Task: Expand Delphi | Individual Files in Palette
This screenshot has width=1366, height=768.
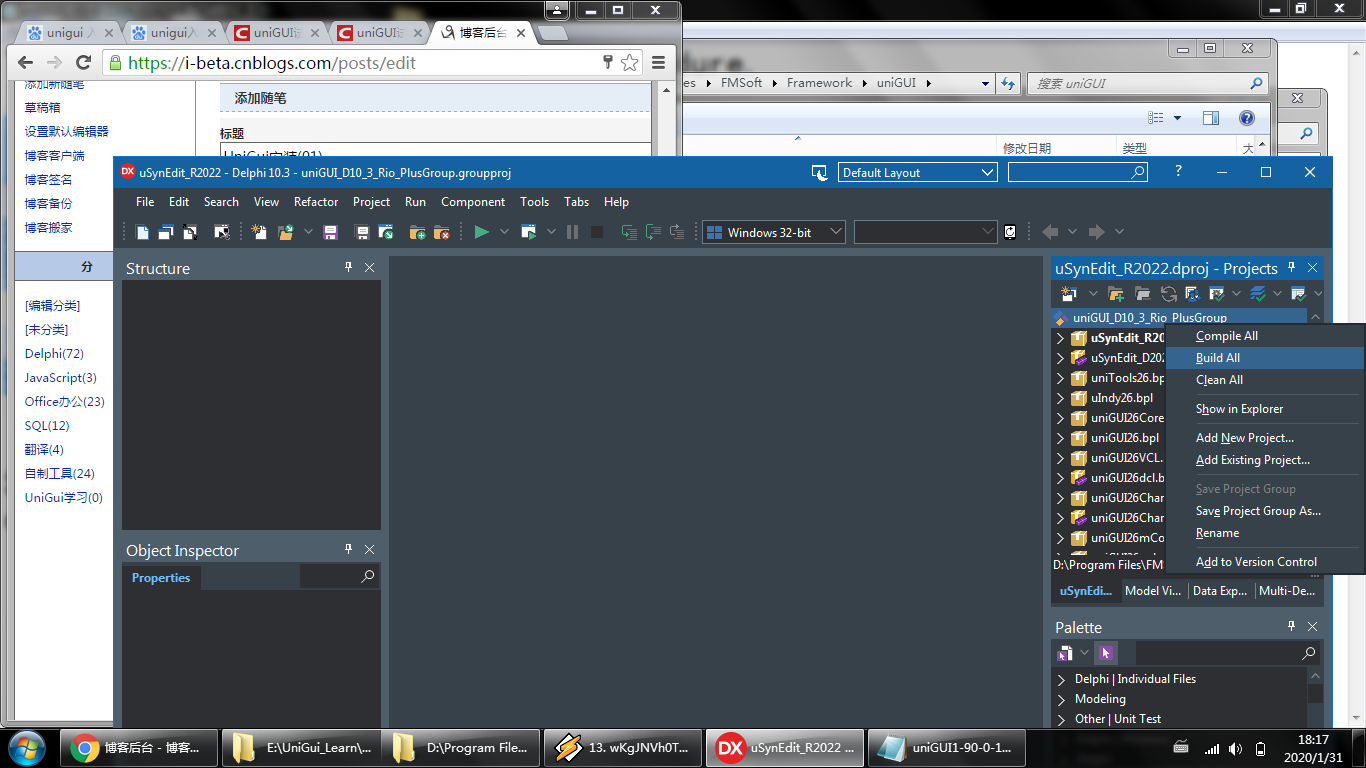Action: [1062, 679]
